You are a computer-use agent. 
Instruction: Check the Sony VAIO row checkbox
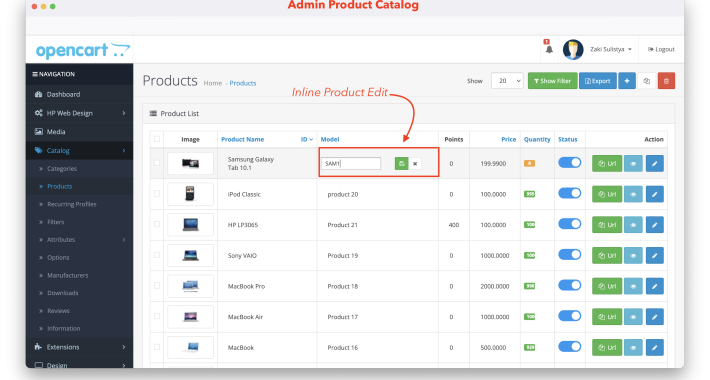[x=157, y=255]
